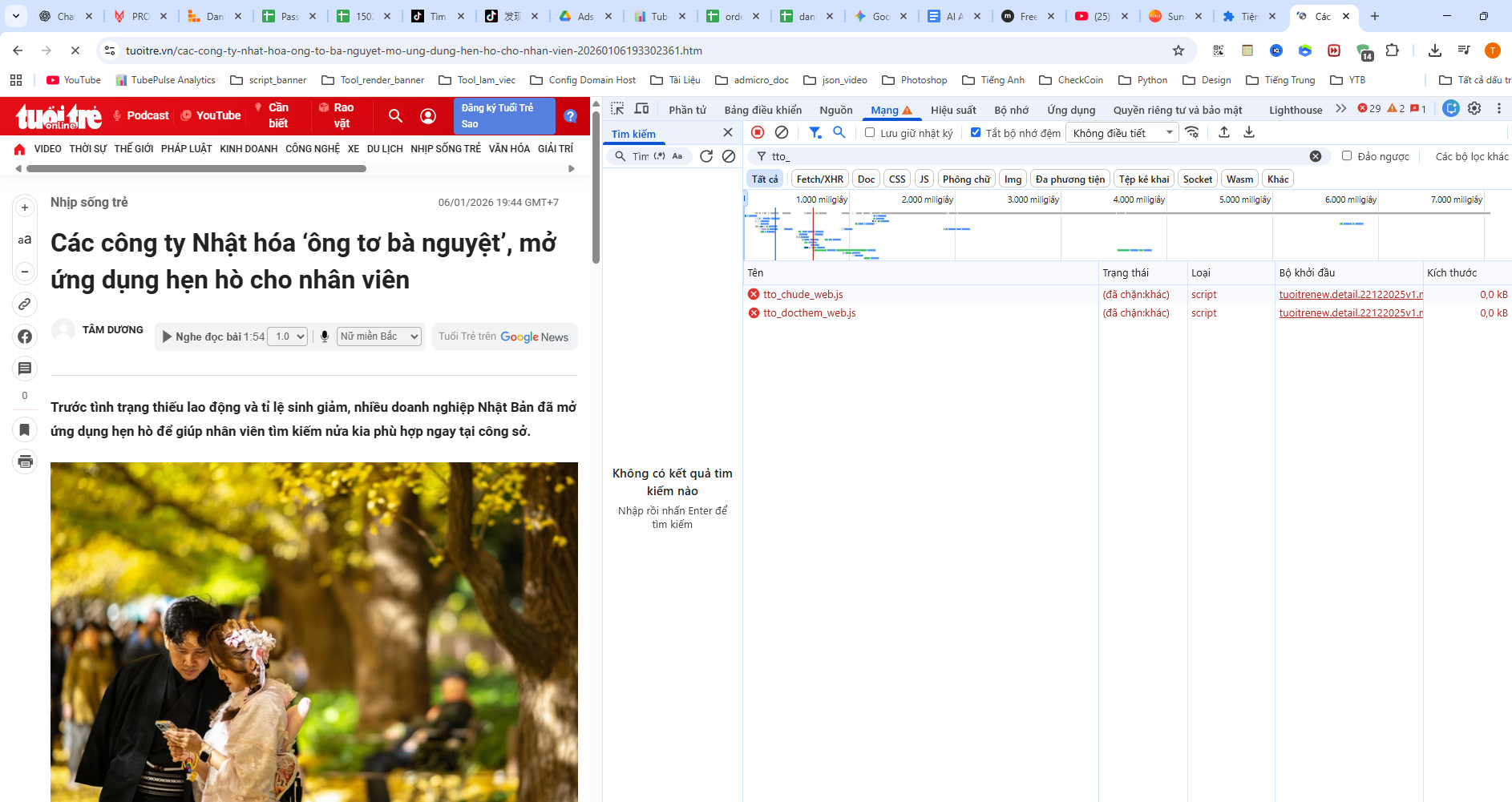Click the microphone icon near audio player
Image resolution: width=1512 pixels, height=802 pixels.
tap(324, 336)
